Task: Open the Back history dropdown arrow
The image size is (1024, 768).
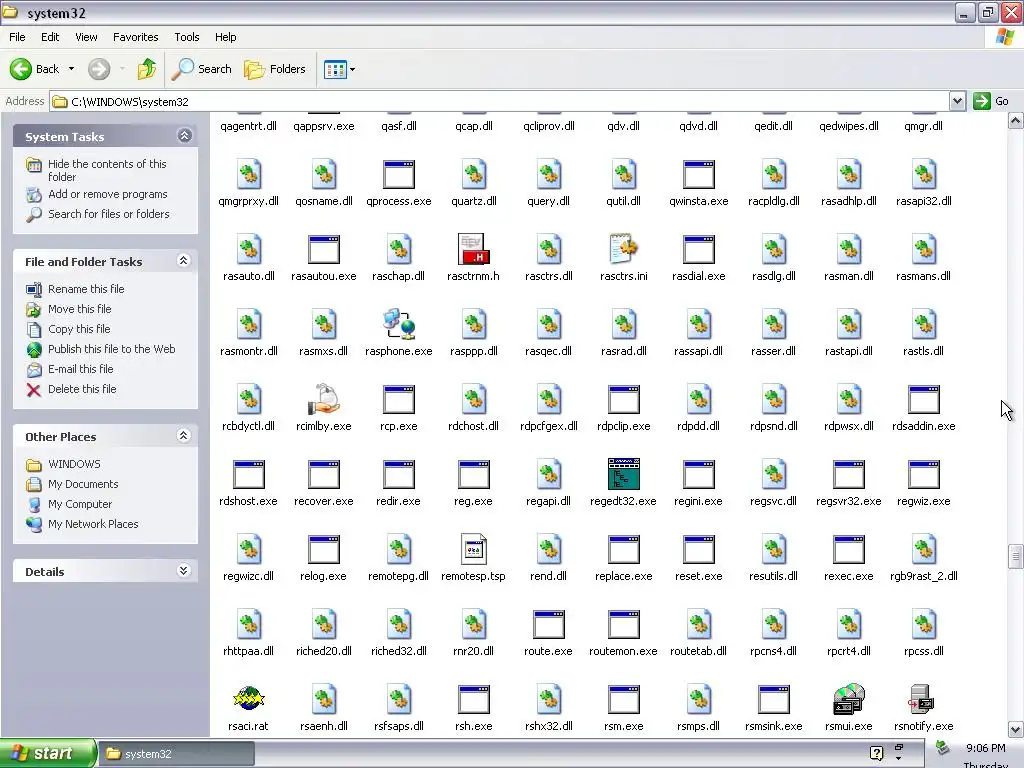Action: tap(71, 69)
